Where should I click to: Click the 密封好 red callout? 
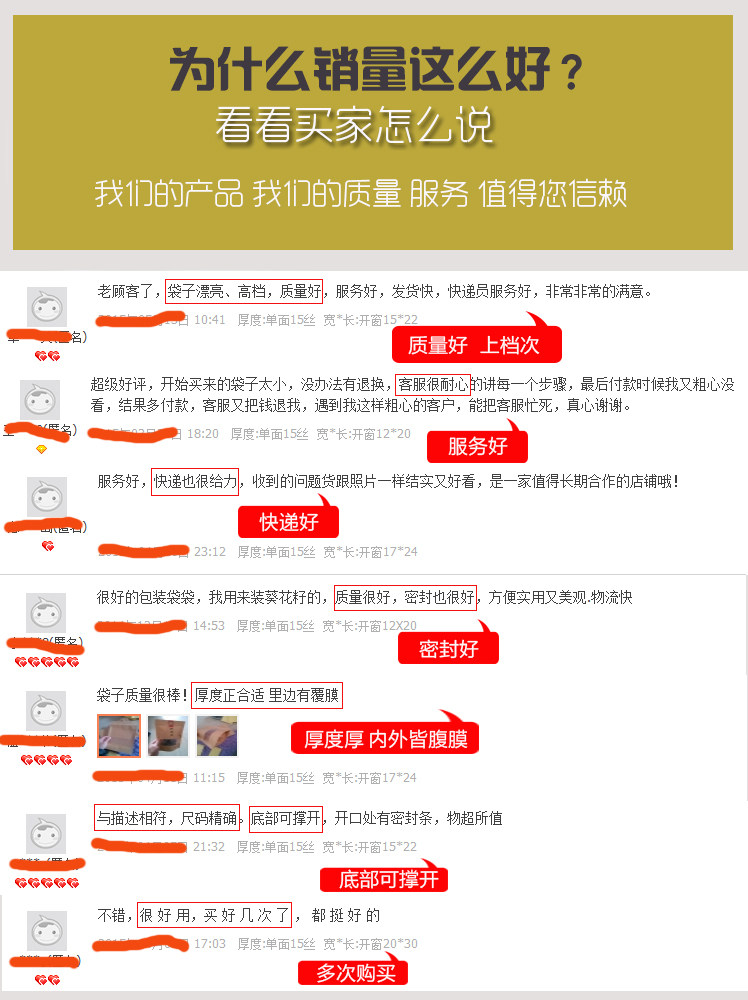click(x=448, y=649)
